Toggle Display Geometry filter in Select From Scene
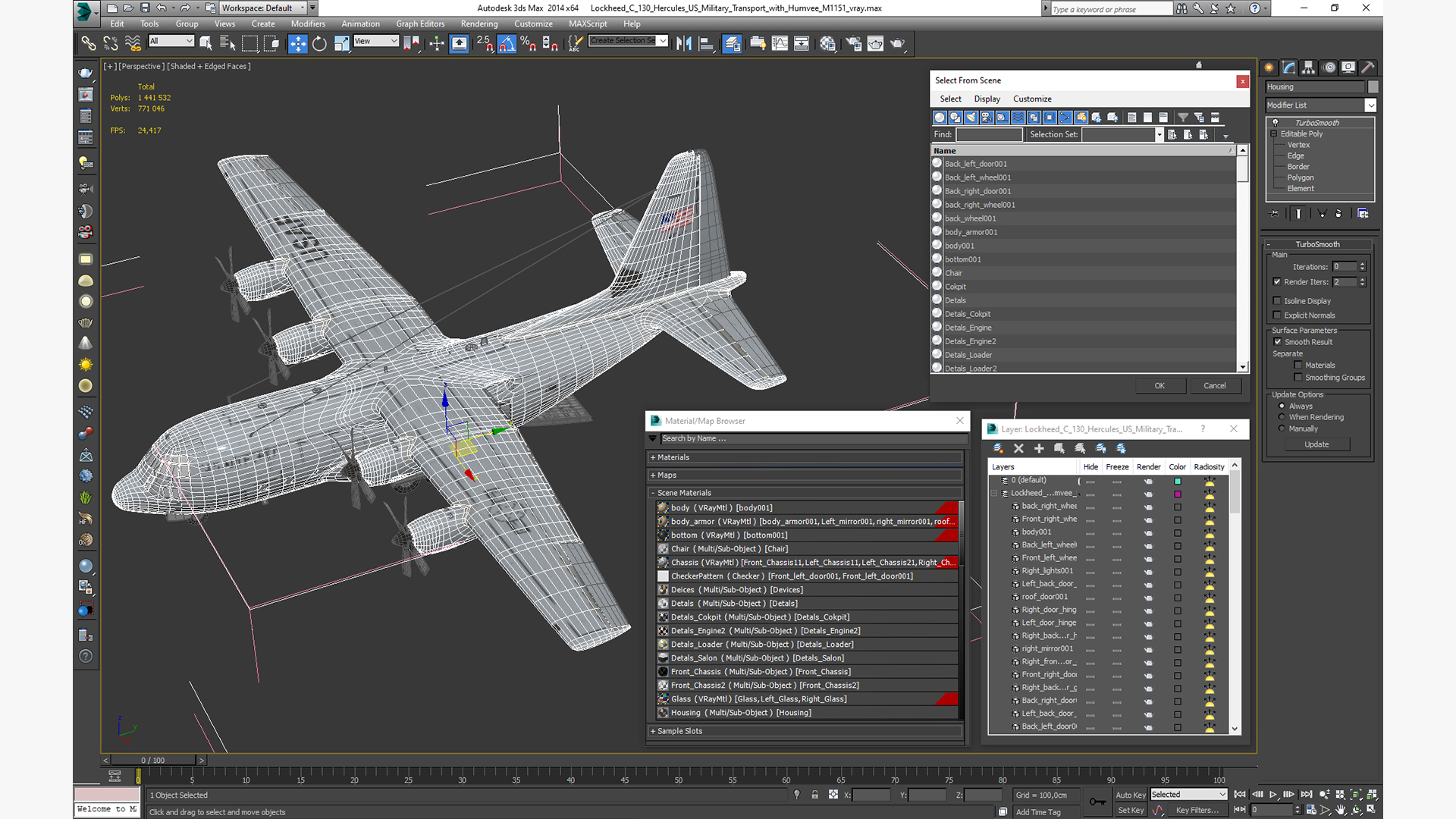This screenshot has height=819, width=1456. [x=940, y=118]
